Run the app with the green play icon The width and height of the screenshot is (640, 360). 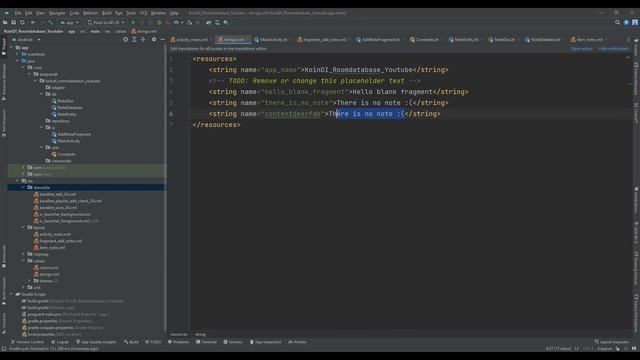pos(133,22)
